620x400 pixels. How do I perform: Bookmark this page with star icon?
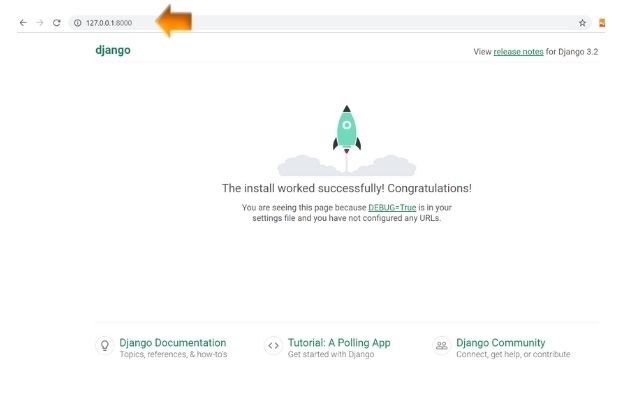coord(582,23)
